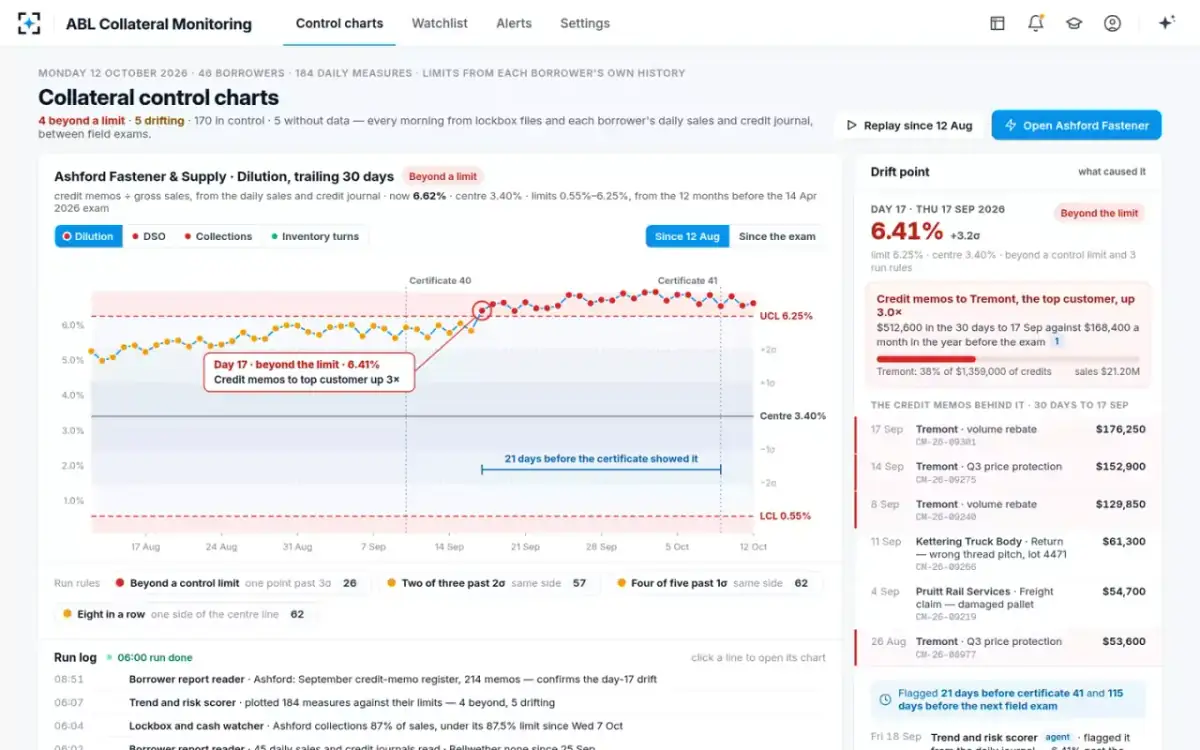Click the 'agent' tag beside Trend and risk scorer

tap(1058, 737)
